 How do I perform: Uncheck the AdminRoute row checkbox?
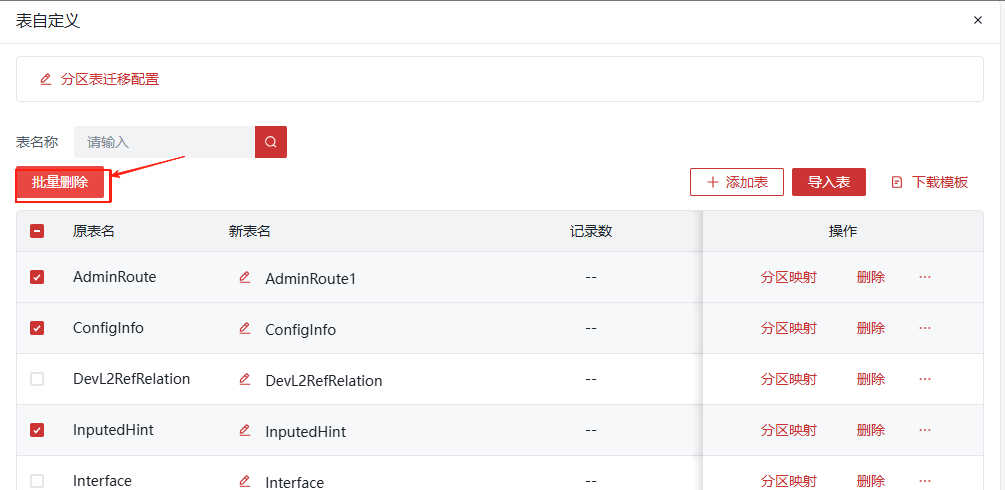click(37, 277)
